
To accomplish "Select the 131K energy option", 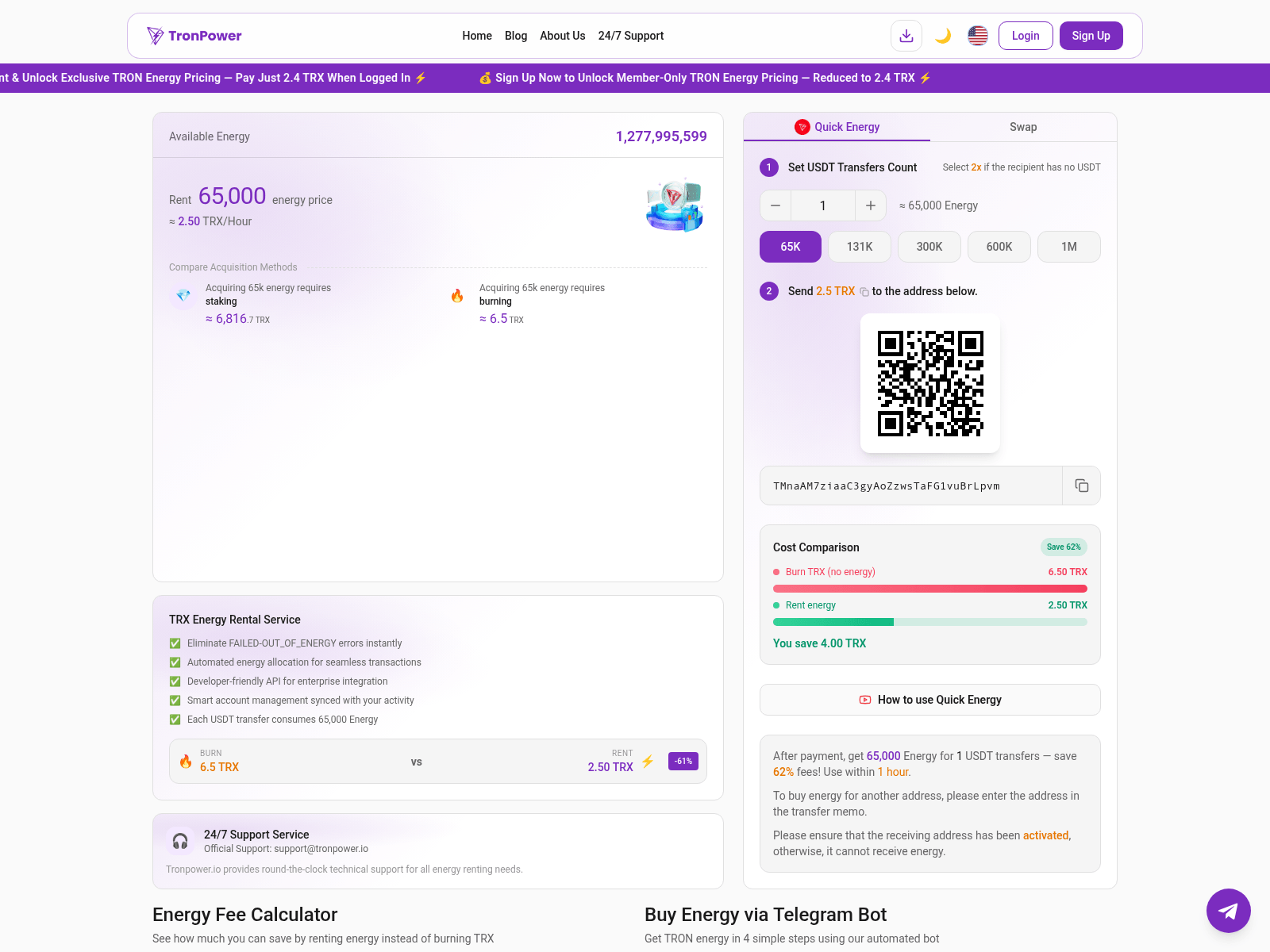I will click(x=860, y=247).
